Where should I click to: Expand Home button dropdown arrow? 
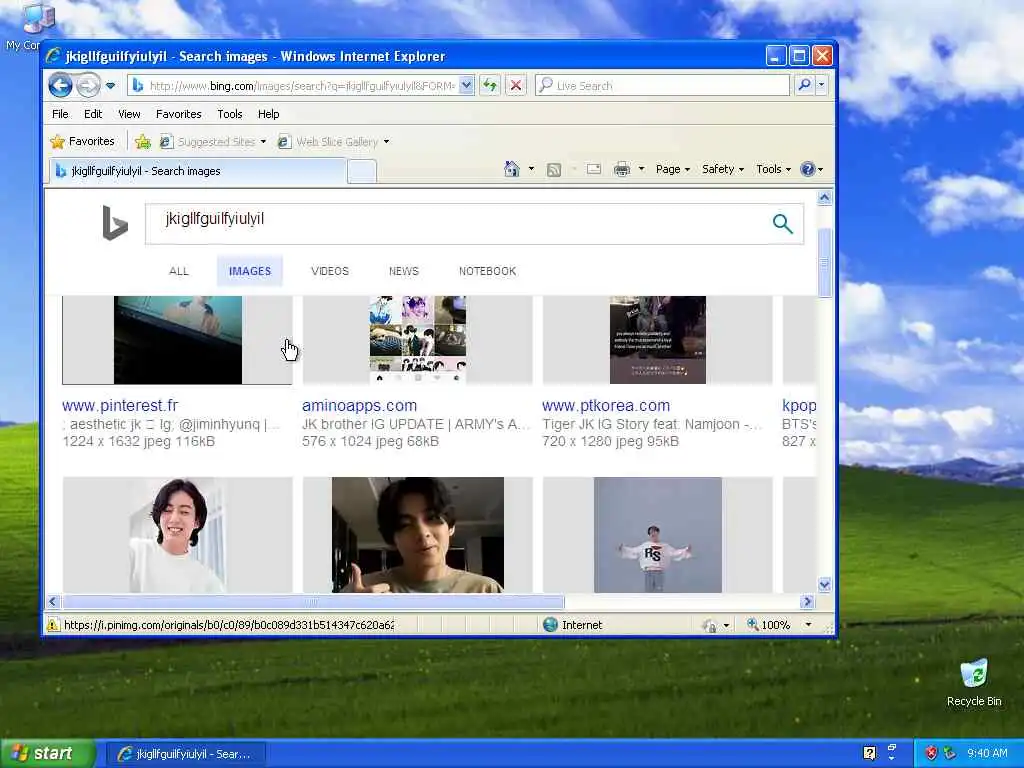[x=531, y=169]
